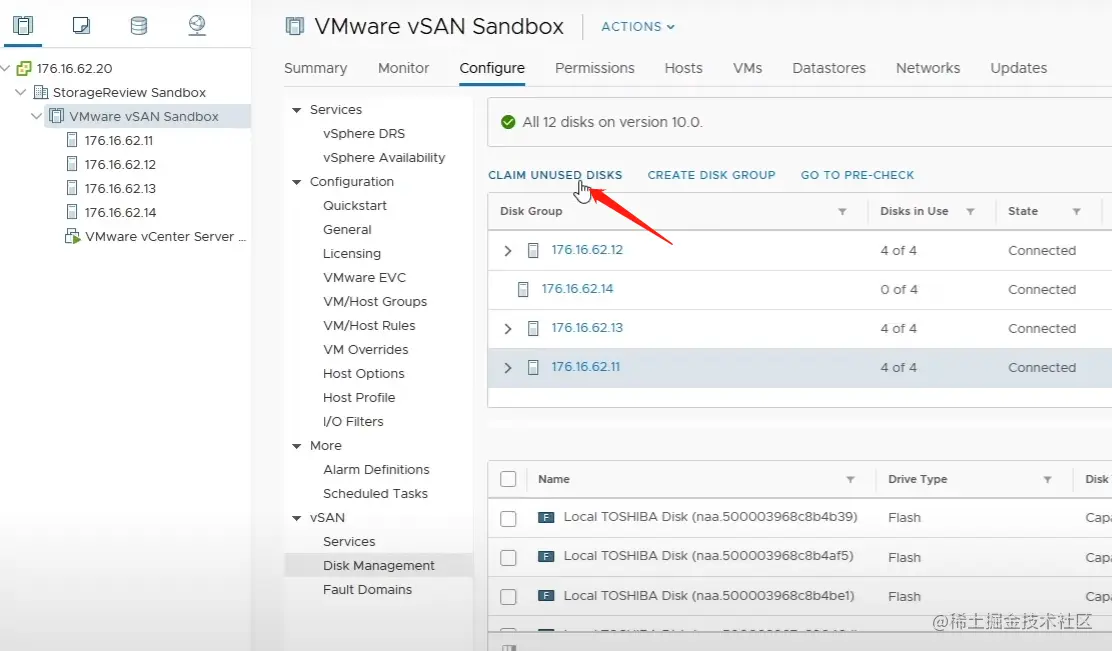
Task: Click the cluster icon beside VMware vSAN Sandbox in tree
Action: pyautogui.click(x=57, y=116)
